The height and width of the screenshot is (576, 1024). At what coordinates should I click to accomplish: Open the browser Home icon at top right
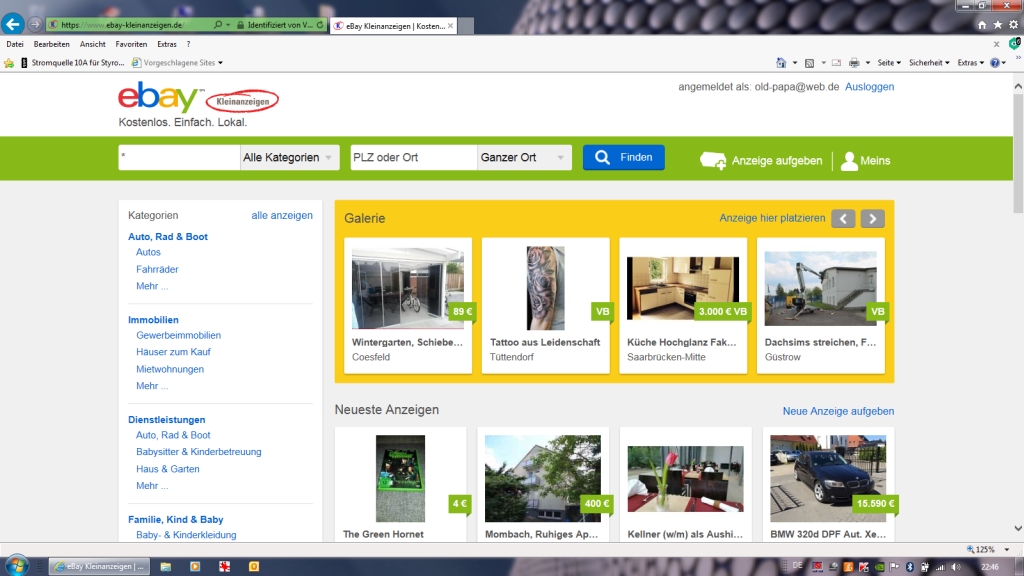click(x=982, y=25)
